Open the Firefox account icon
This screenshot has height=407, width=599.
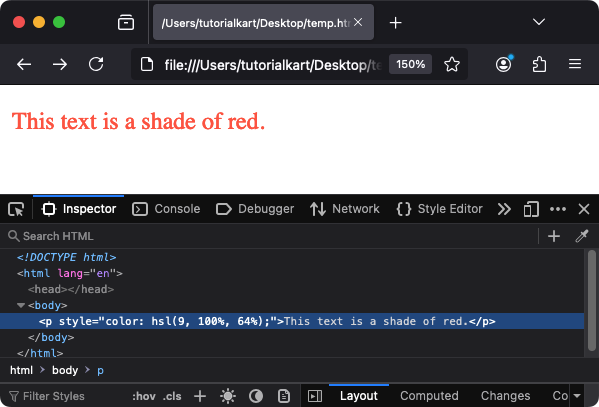(x=504, y=64)
